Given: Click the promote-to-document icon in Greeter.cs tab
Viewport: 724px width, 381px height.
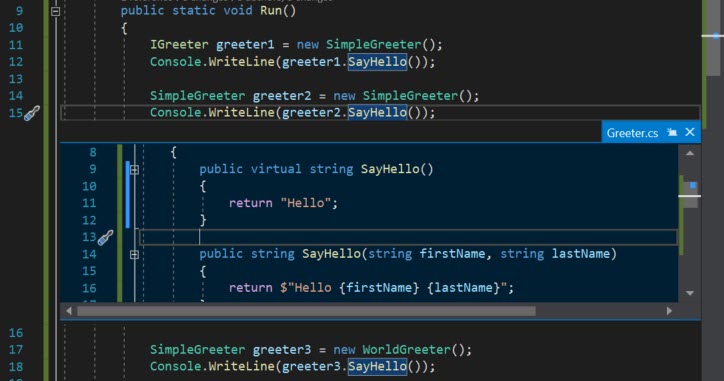Looking at the screenshot, I should point(672,133).
